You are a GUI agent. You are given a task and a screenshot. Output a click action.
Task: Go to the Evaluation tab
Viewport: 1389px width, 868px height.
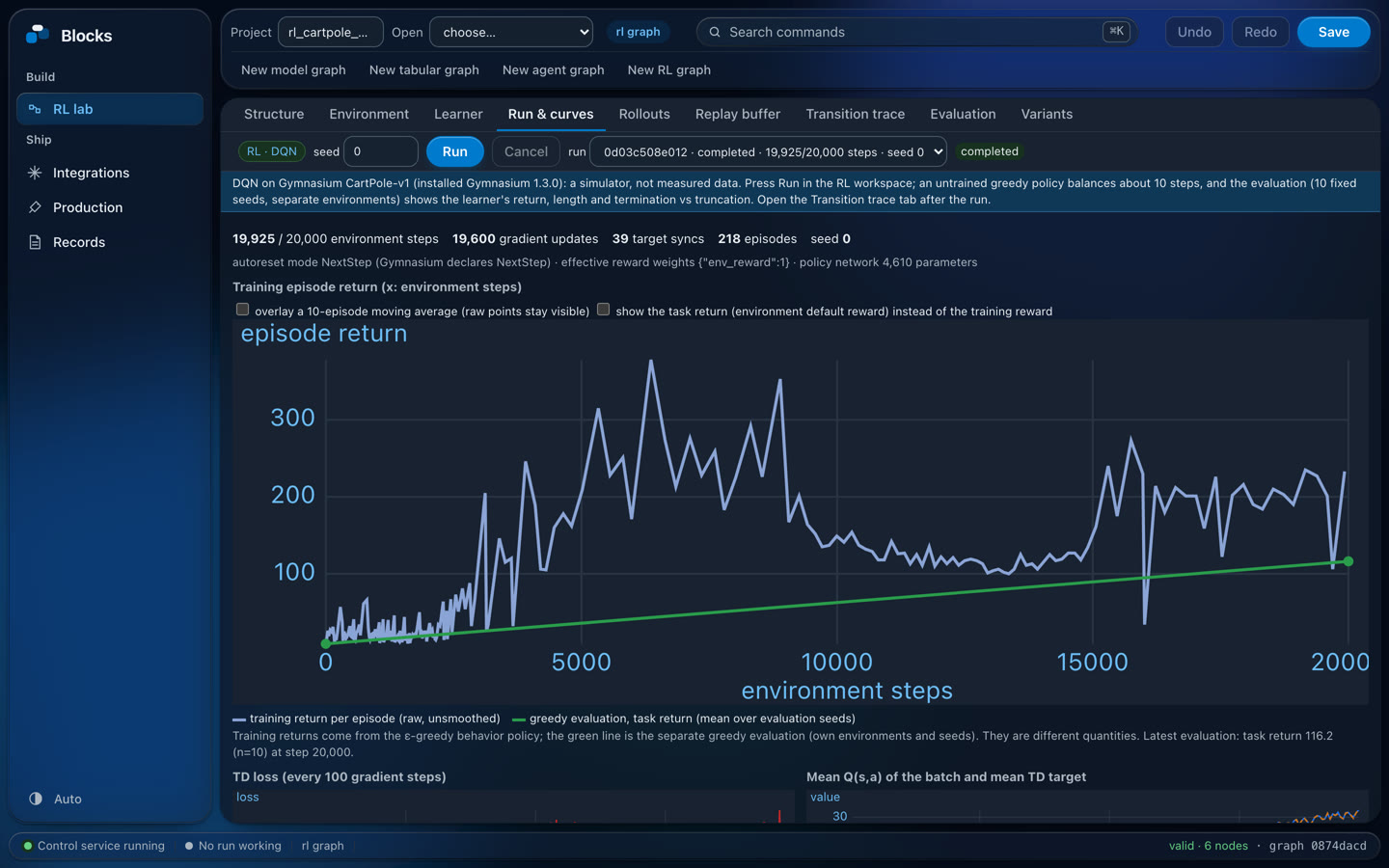963,114
